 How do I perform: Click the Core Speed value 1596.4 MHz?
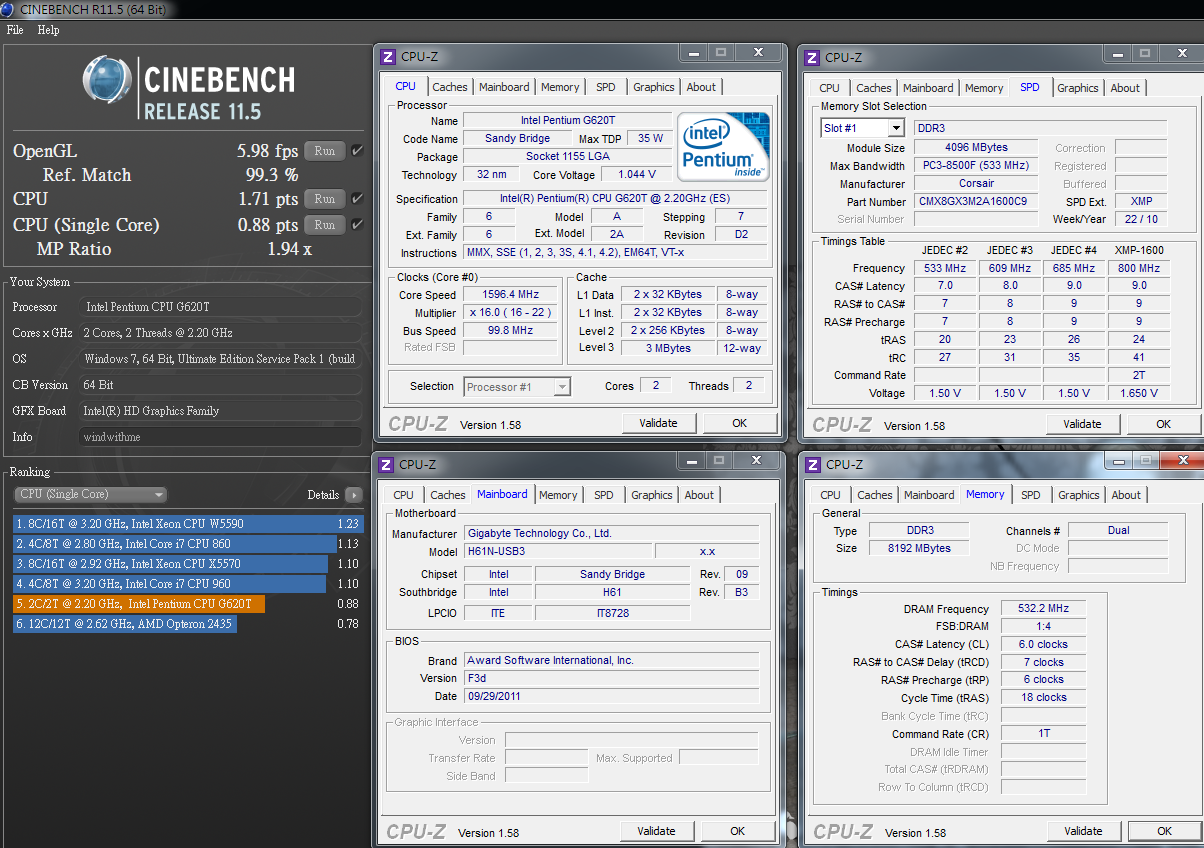(x=511, y=295)
